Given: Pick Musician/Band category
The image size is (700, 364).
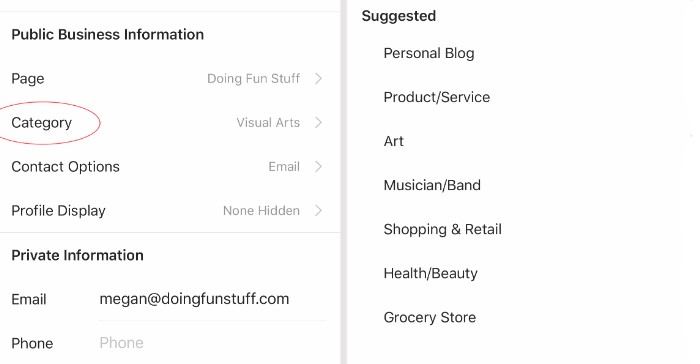Looking at the screenshot, I should [x=432, y=185].
